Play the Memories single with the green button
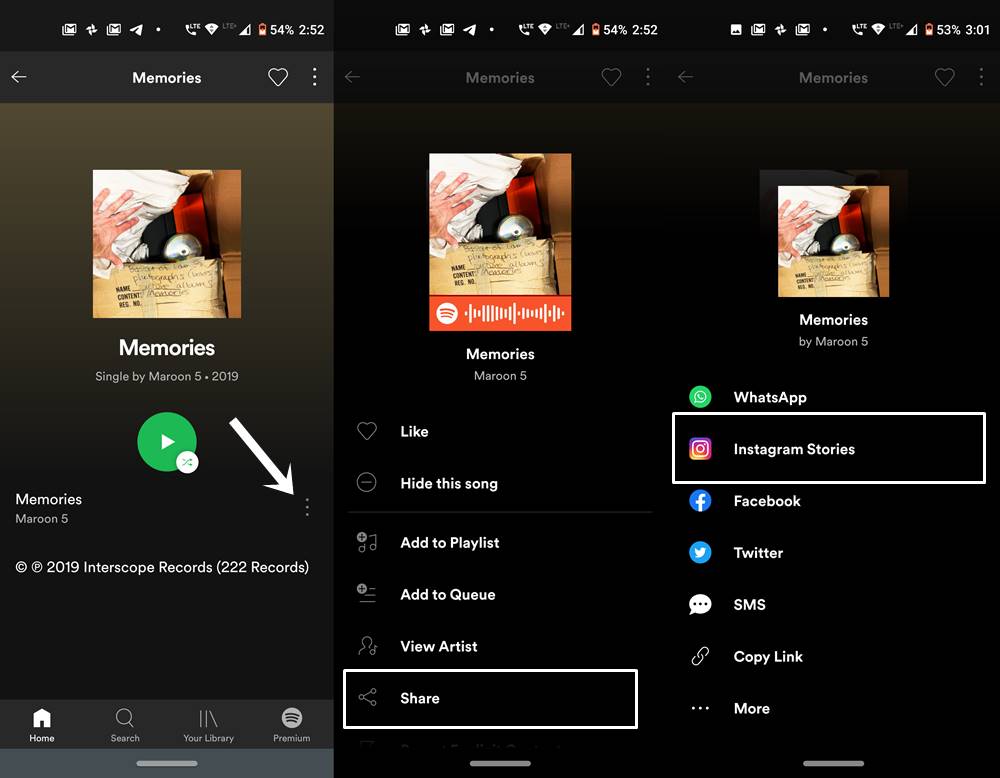This screenshot has width=1000, height=778. (x=166, y=441)
